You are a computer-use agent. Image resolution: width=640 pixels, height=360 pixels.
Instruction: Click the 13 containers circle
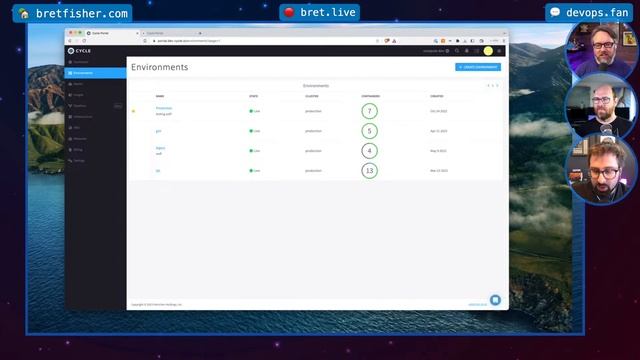pyautogui.click(x=369, y=171)
